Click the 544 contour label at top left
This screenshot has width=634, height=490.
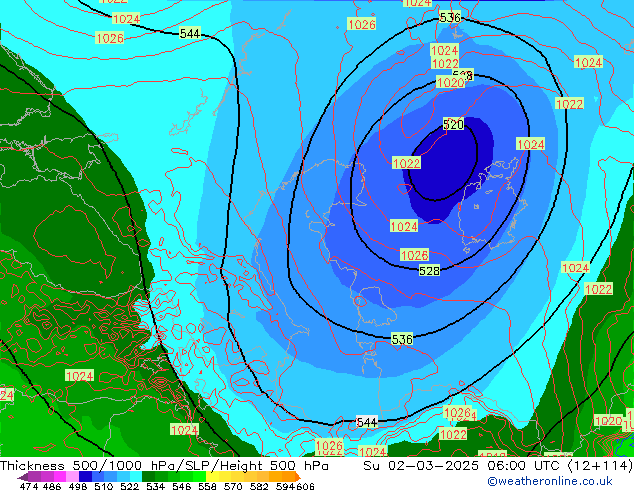coord(190,34)
